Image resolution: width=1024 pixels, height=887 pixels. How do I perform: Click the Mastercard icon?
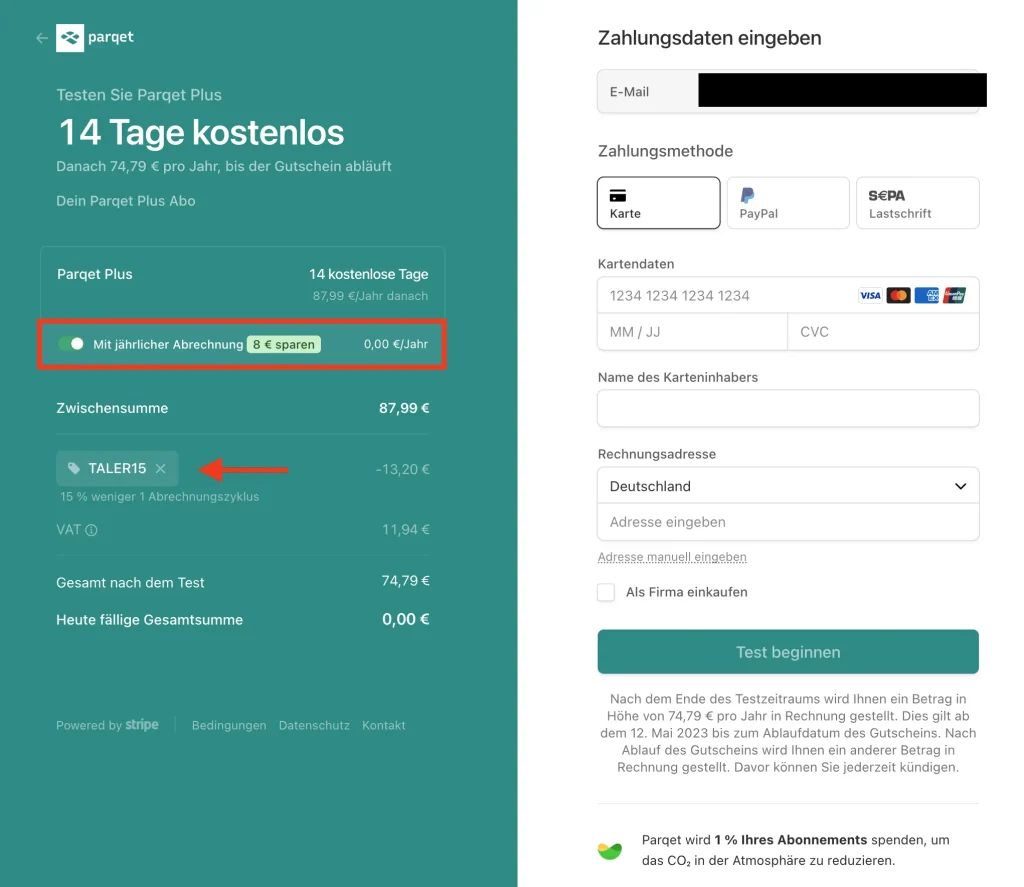coord(898,296)
